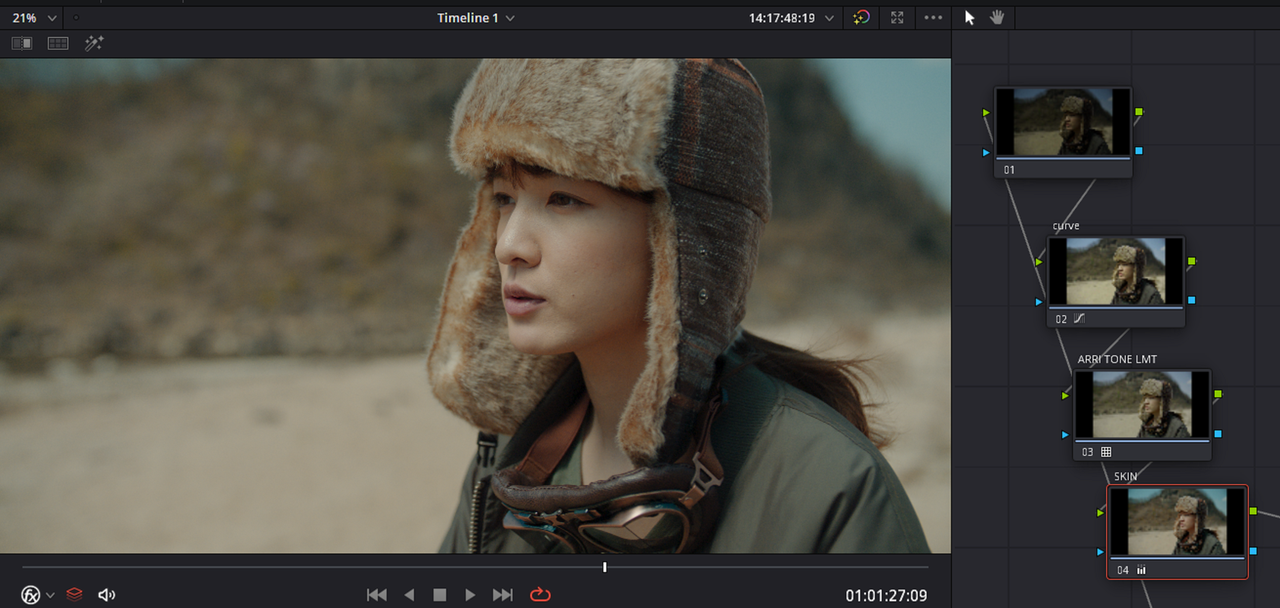Click the green RGB output of node 01
Viewport: 1280px width, 608px height.
point(1139,112)
